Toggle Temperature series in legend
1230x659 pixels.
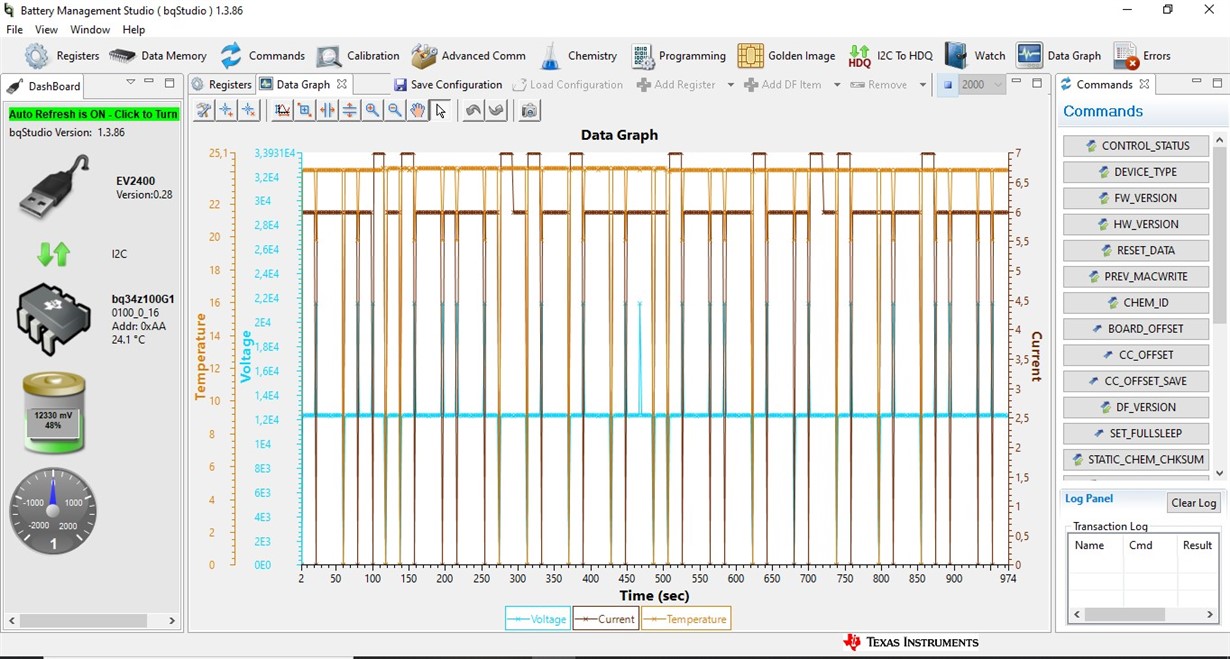click(x=686, y=619)
